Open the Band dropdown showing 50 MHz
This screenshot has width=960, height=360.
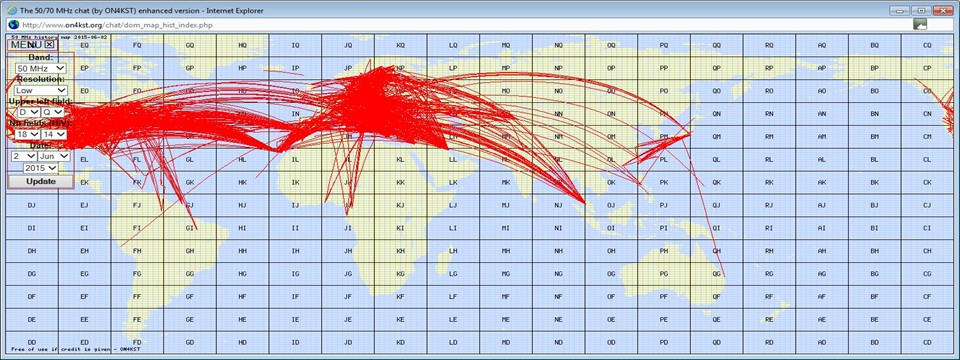41,69
